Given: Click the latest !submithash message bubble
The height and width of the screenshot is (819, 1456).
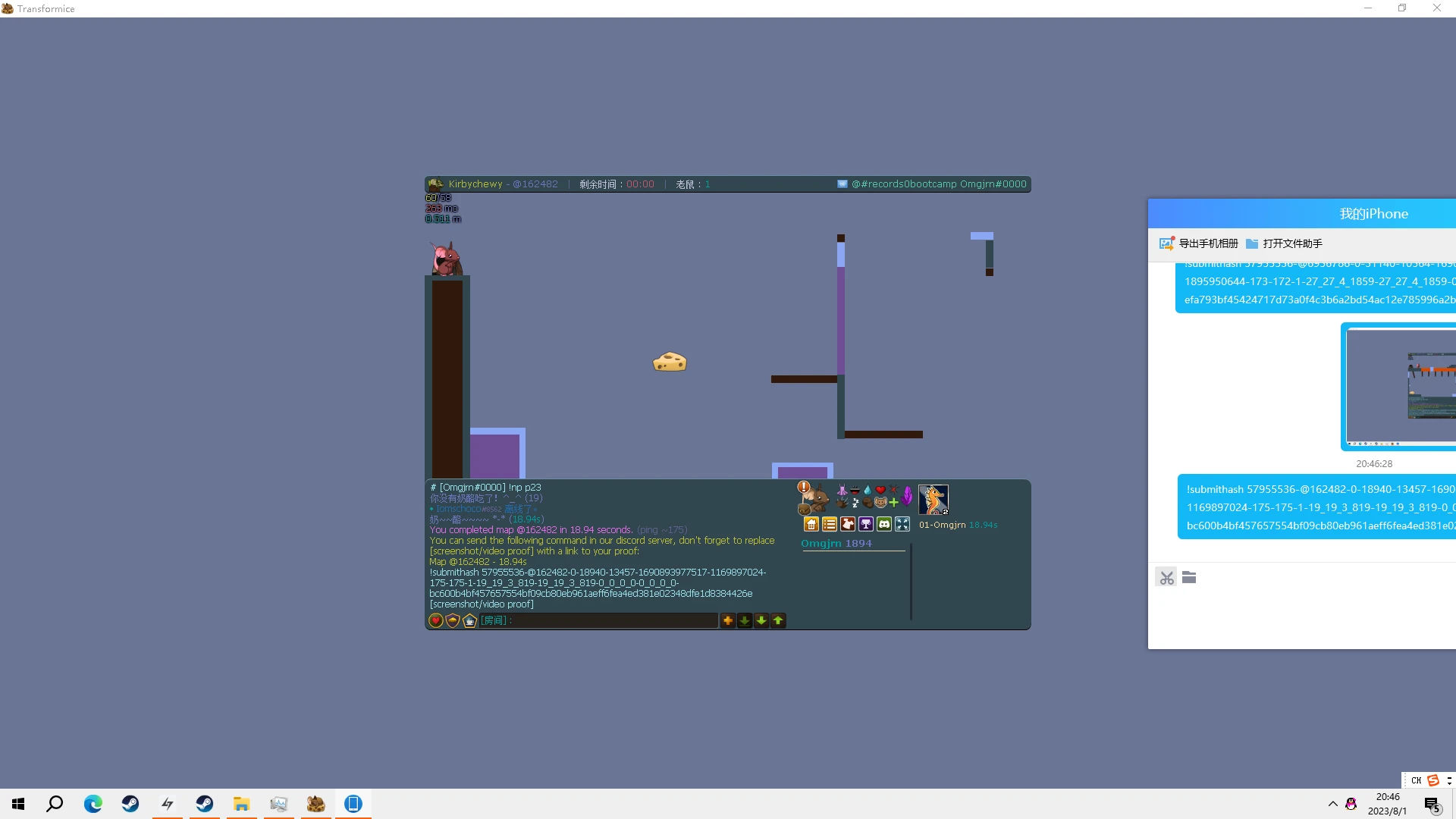Looking at the screenshot, I should [1317, 507].
